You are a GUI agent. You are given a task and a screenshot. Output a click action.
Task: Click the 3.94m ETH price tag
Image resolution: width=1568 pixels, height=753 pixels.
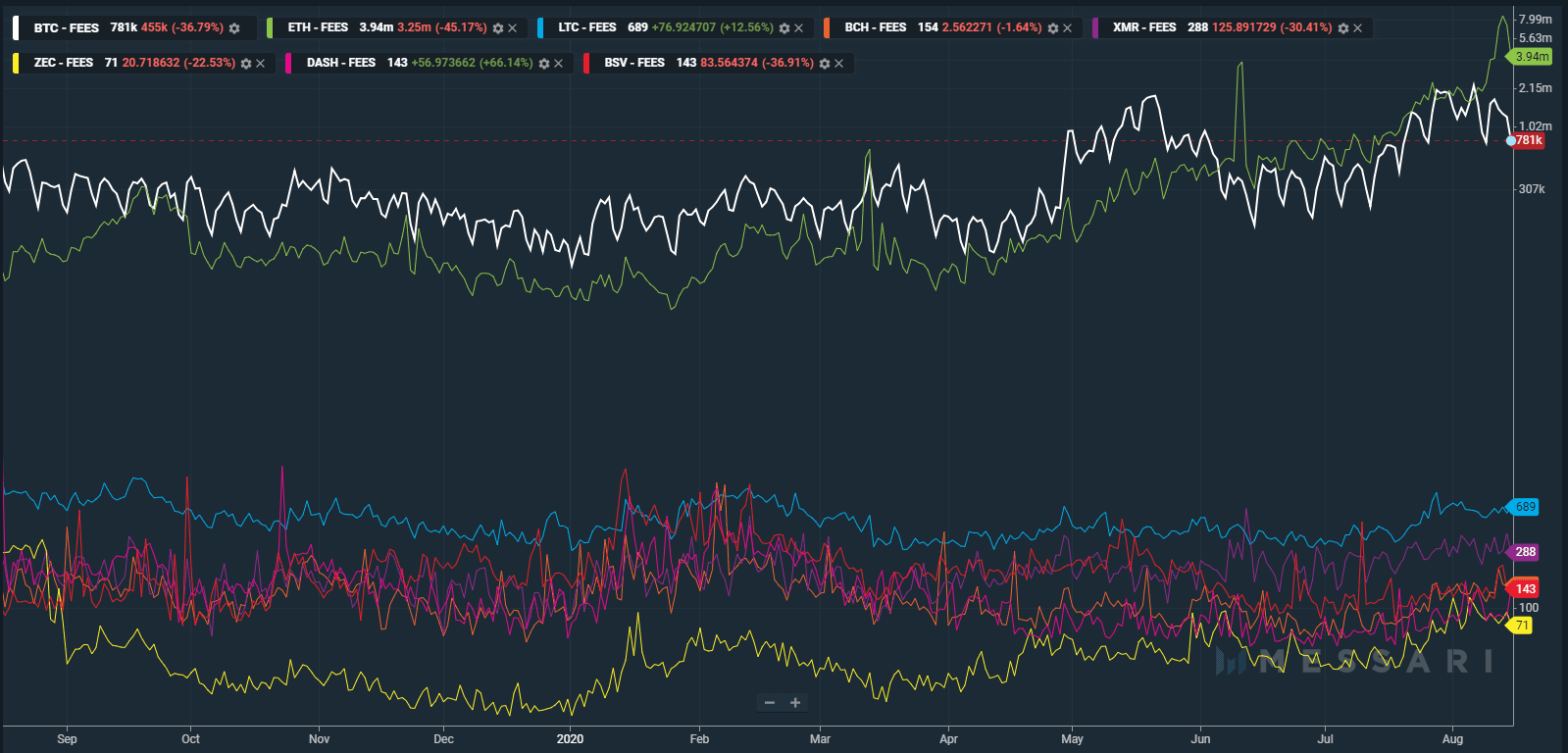(x=1531, y=57)
